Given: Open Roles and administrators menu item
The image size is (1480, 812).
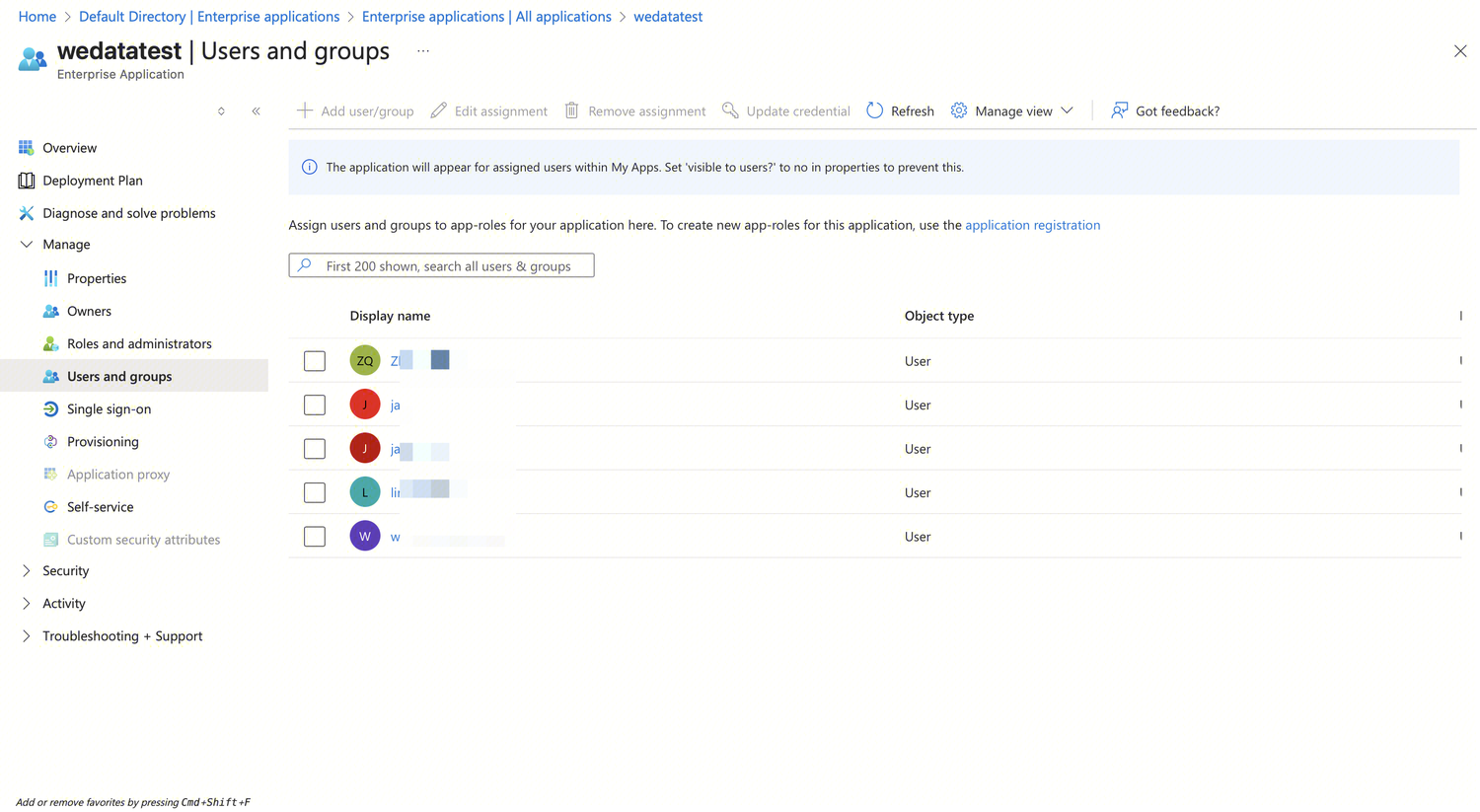Looking at the screenshot, I should pos(139,343).
